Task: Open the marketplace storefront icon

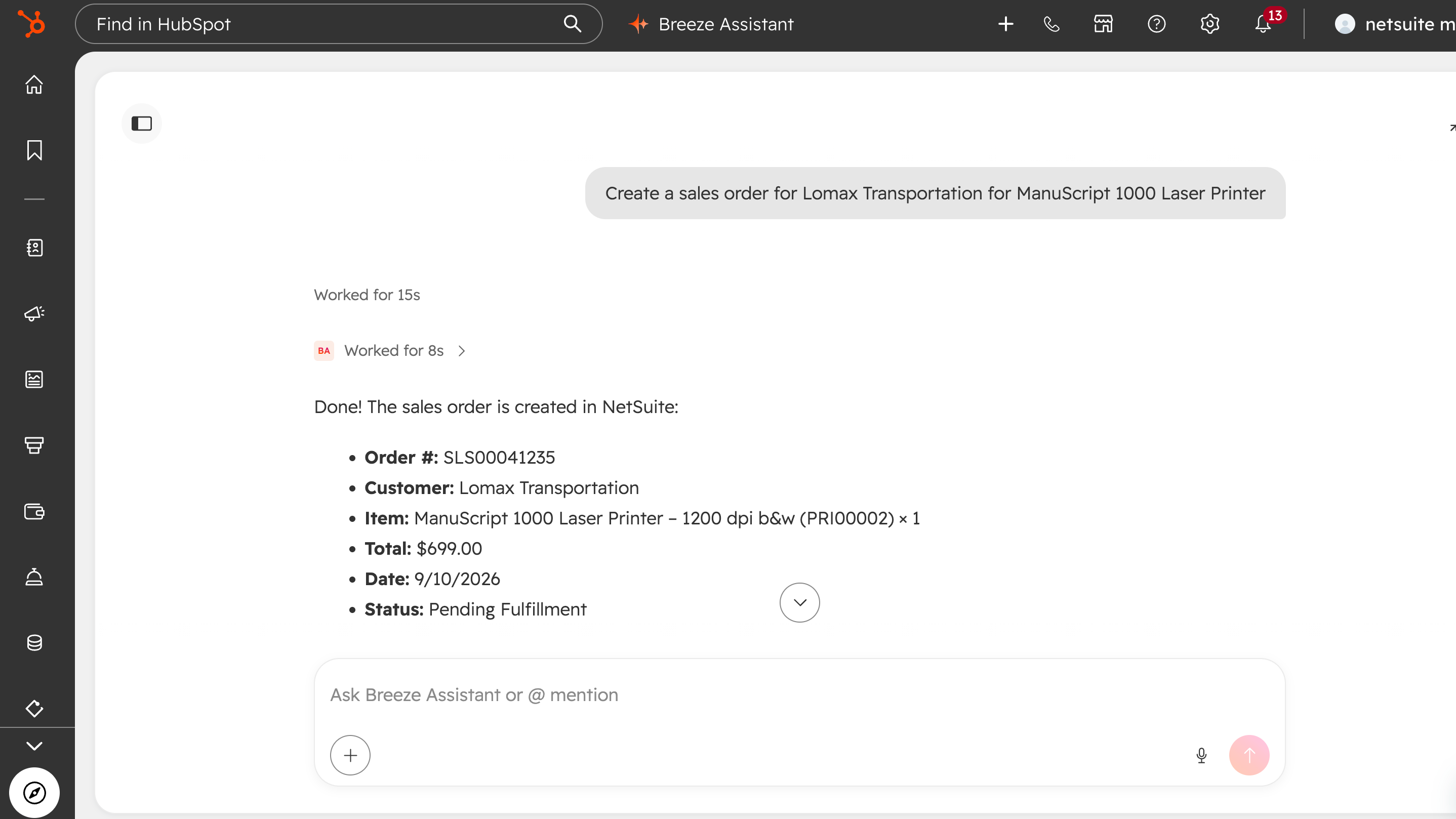Action: pyautogui.click(x=1103, y=24)
